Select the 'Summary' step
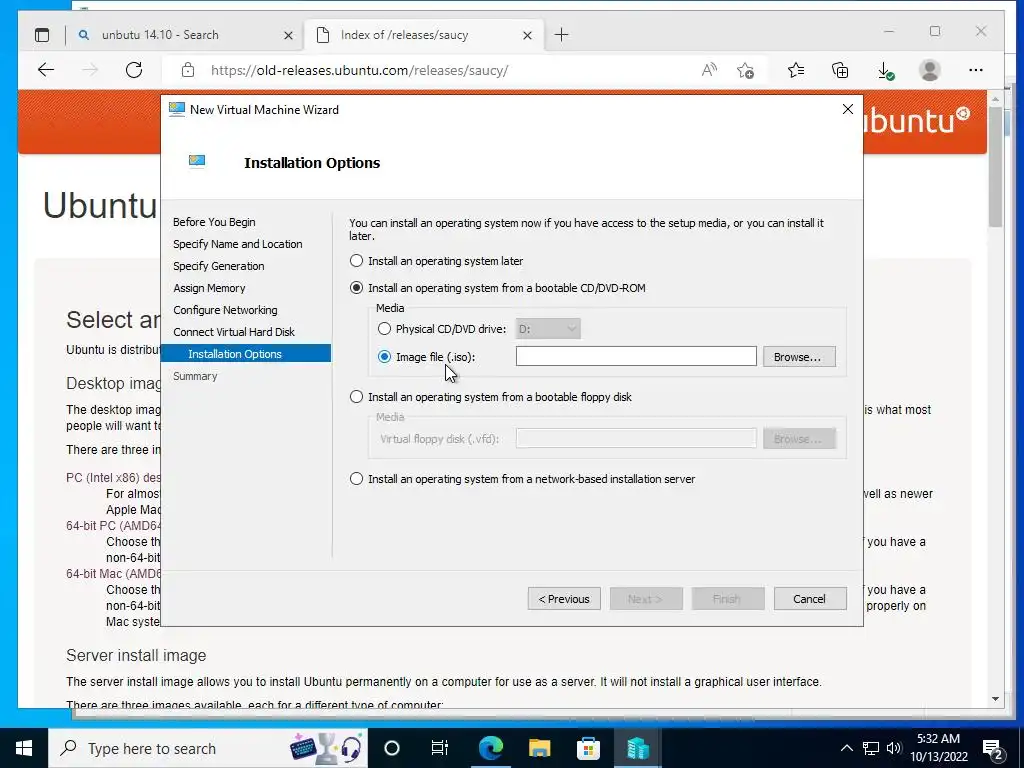The width and height of the screenshot is (1024, 768). 195,376
